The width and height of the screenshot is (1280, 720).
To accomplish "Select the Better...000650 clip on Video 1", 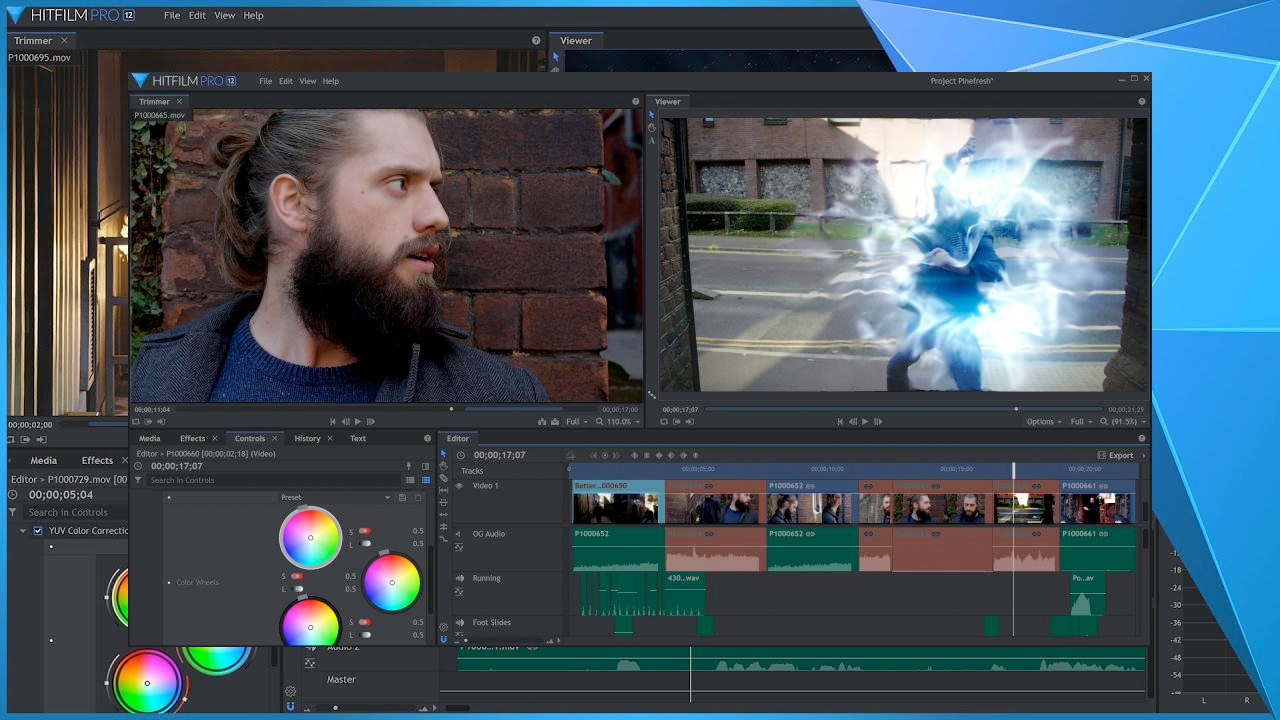I will point(618,501).
